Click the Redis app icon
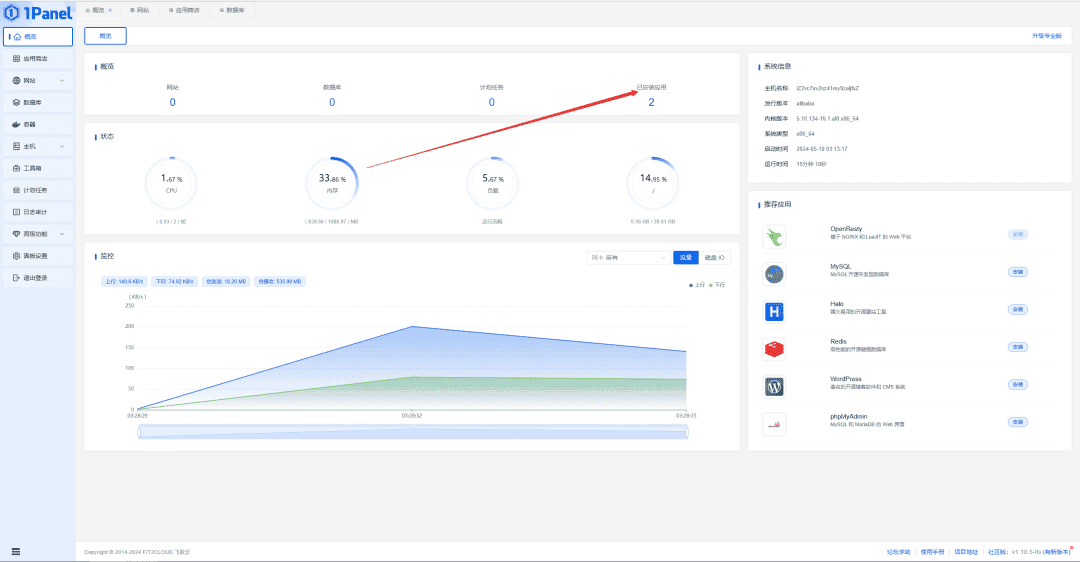This screenshot has width=1080, height=562. click(x=774, y=349)
